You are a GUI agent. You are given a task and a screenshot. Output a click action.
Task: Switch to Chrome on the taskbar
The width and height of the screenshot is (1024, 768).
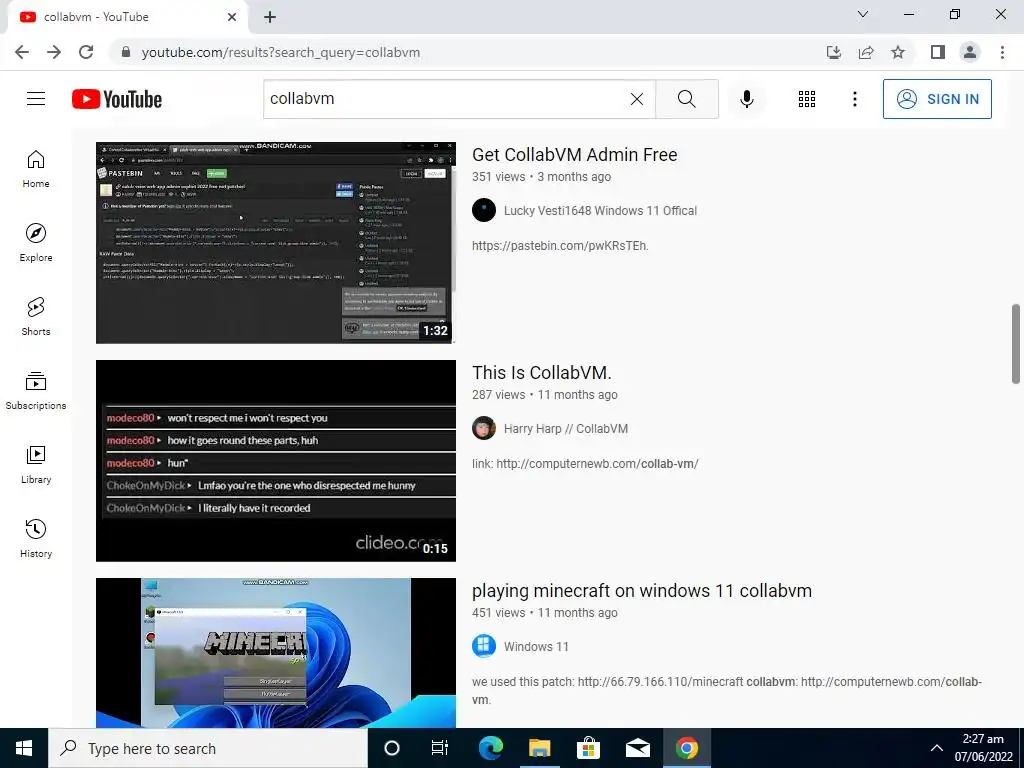click(x=686, y=748)
